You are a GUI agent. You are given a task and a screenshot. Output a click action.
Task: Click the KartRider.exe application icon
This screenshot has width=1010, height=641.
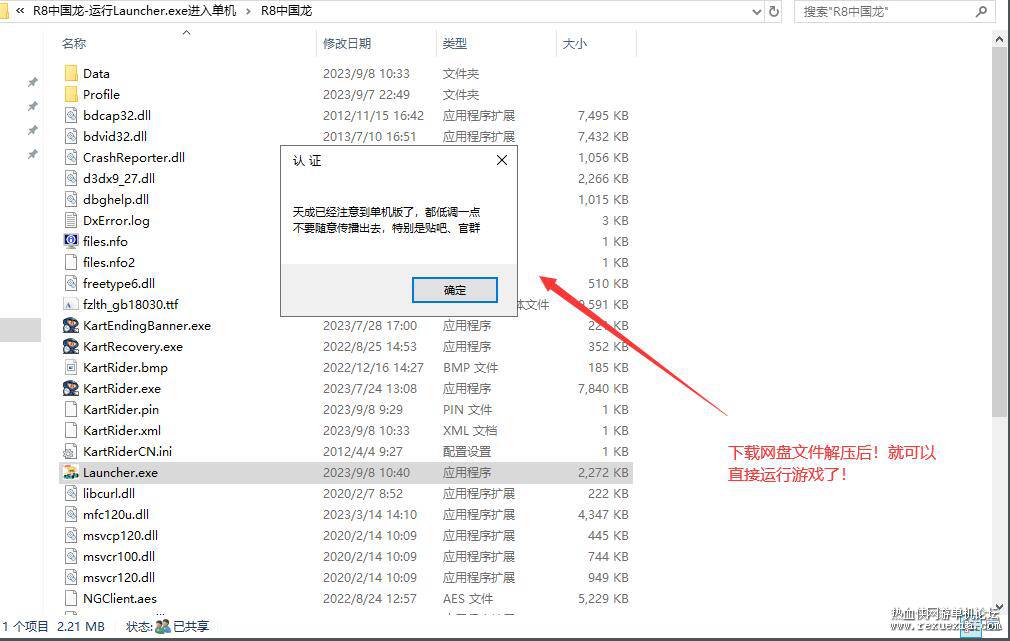(x=71, y=388)
